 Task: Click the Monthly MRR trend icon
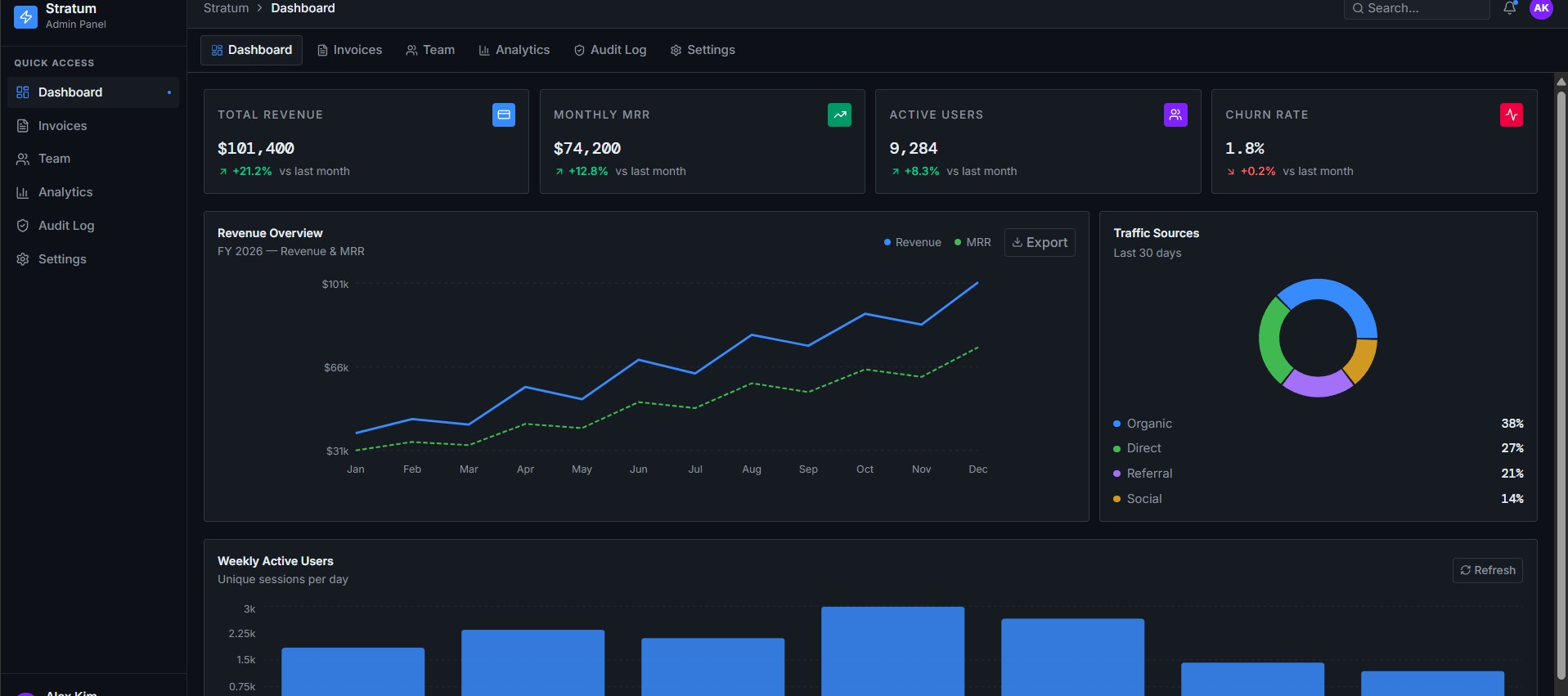[x=839, y=115]
